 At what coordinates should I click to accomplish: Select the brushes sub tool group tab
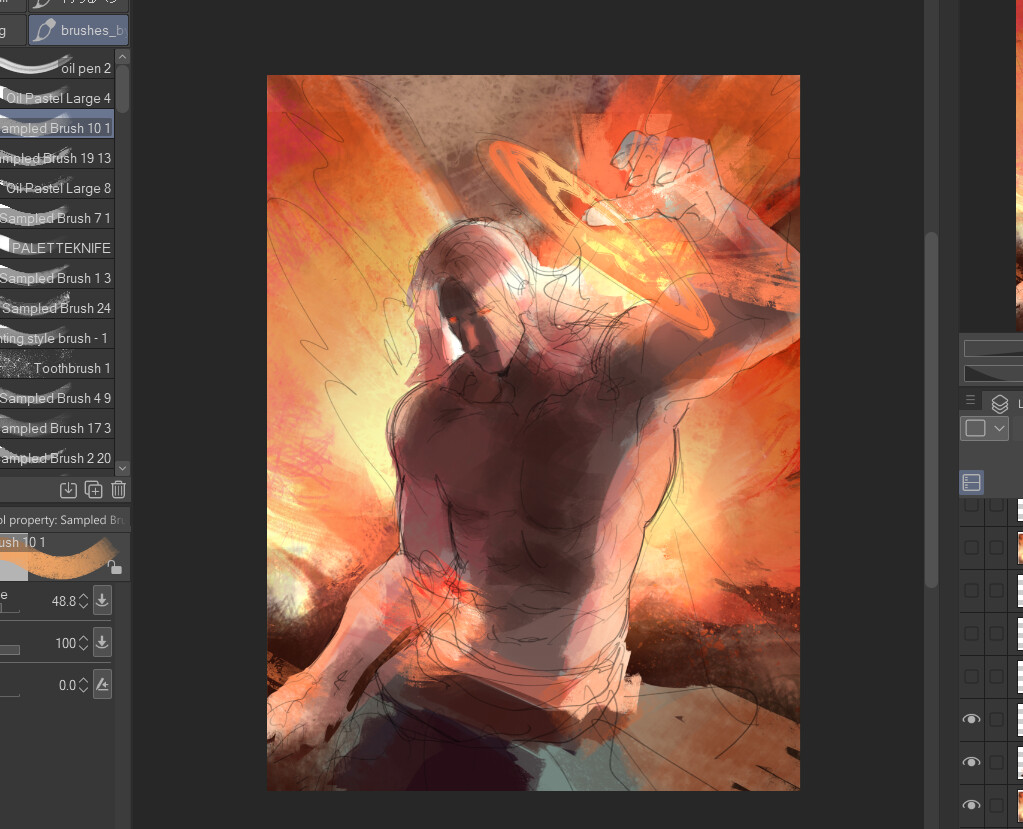point(79,30)
